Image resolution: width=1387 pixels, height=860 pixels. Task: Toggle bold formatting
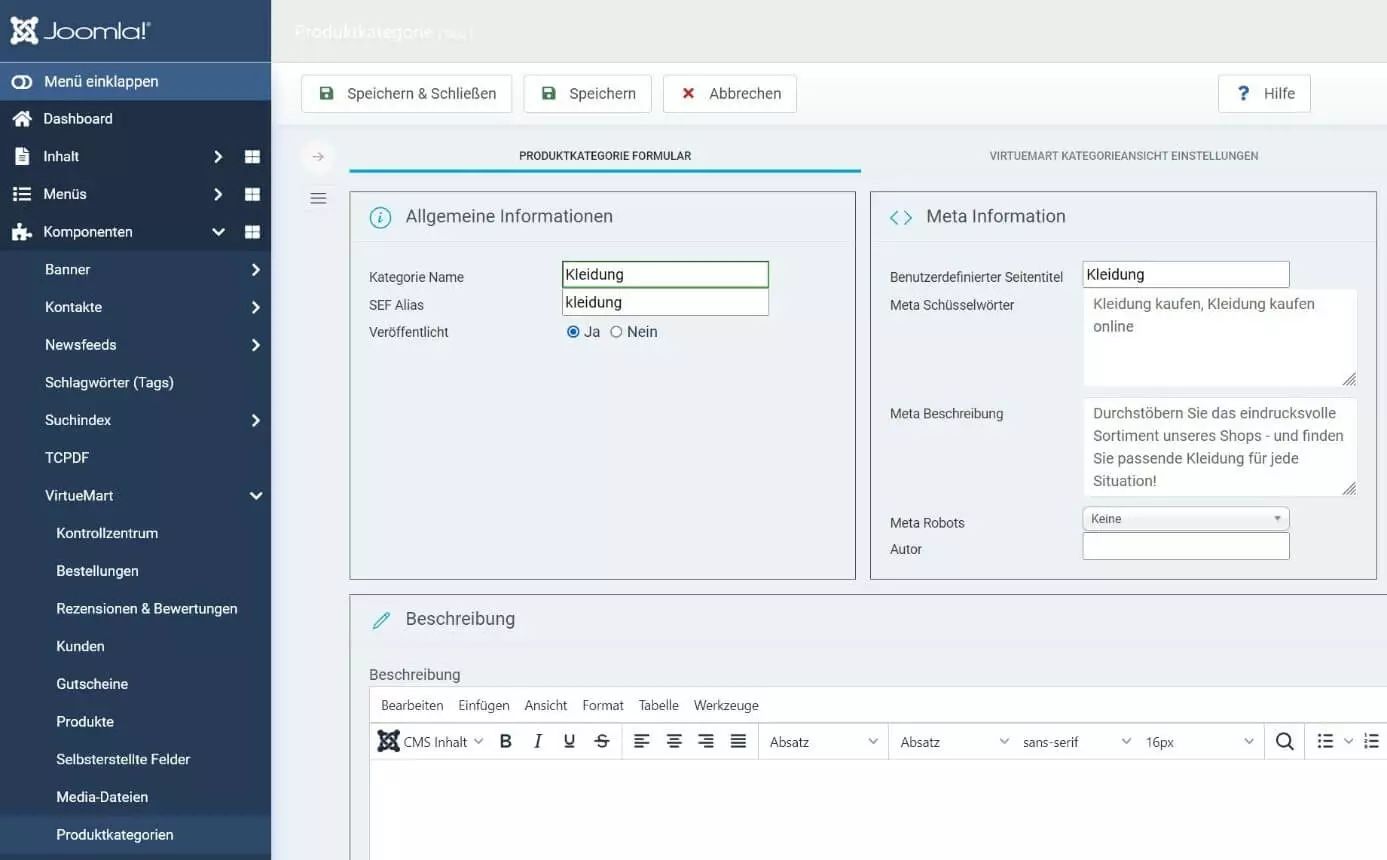point(506,742)
